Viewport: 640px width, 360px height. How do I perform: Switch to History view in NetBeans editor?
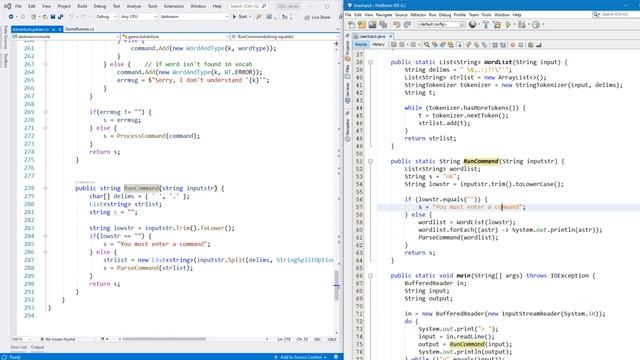tap(378, 44)
